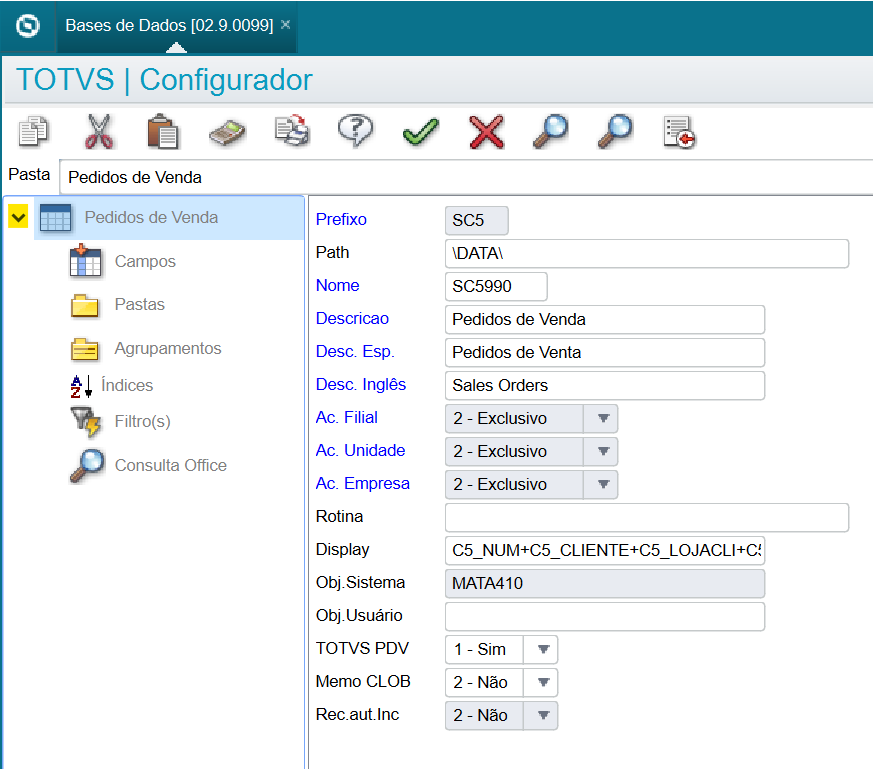This screenshot has height=769, width=873.
Task: Click the Copy icon in toolbar
Action: coord(33,131)
